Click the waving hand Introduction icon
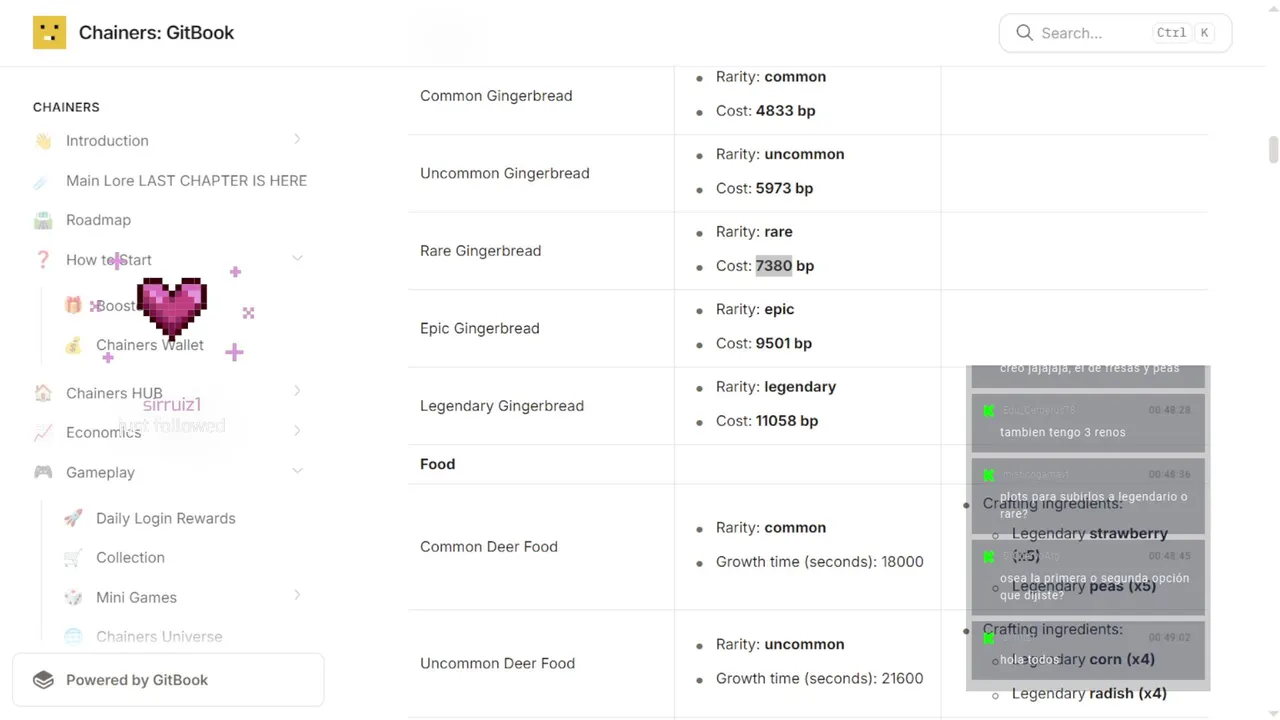Image resolution: width=1280 pixels, height=720 pixels. click(43, 141)
